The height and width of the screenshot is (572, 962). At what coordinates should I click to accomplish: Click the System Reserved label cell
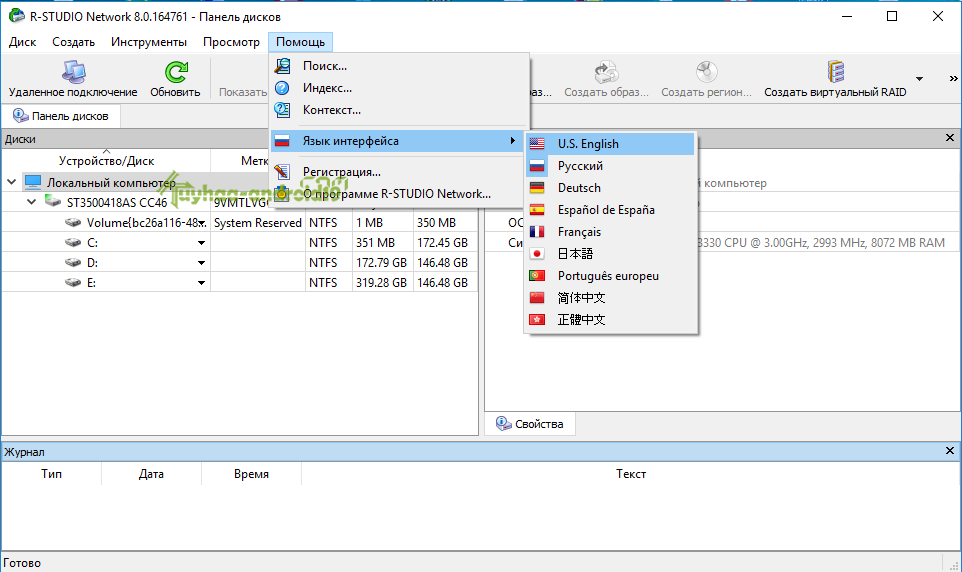tap(258, 223)
